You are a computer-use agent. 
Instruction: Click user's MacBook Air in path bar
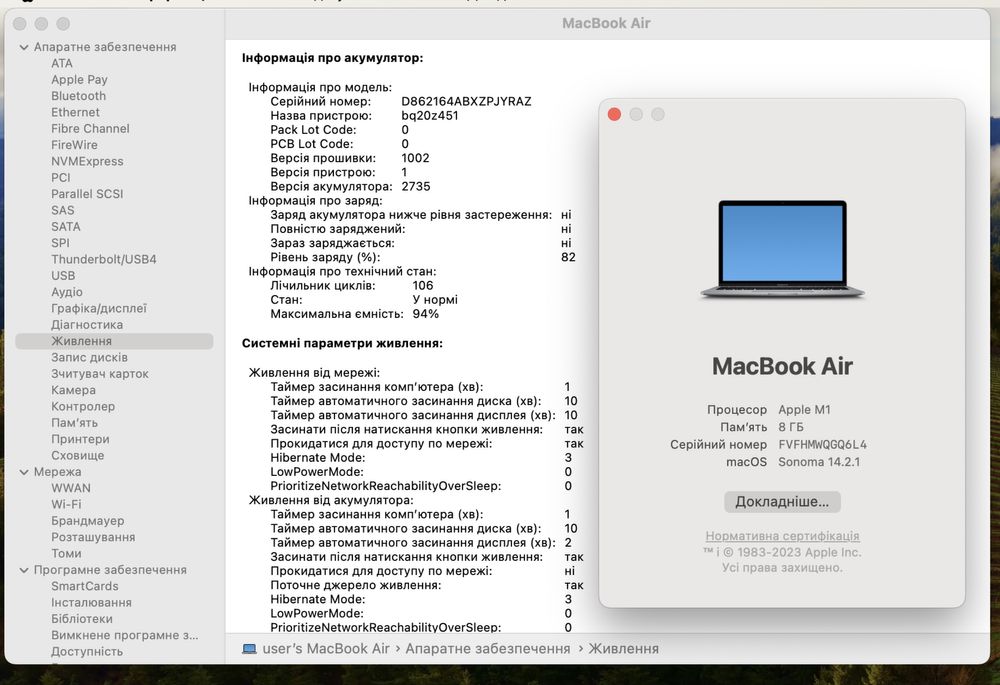pos(326,649)
